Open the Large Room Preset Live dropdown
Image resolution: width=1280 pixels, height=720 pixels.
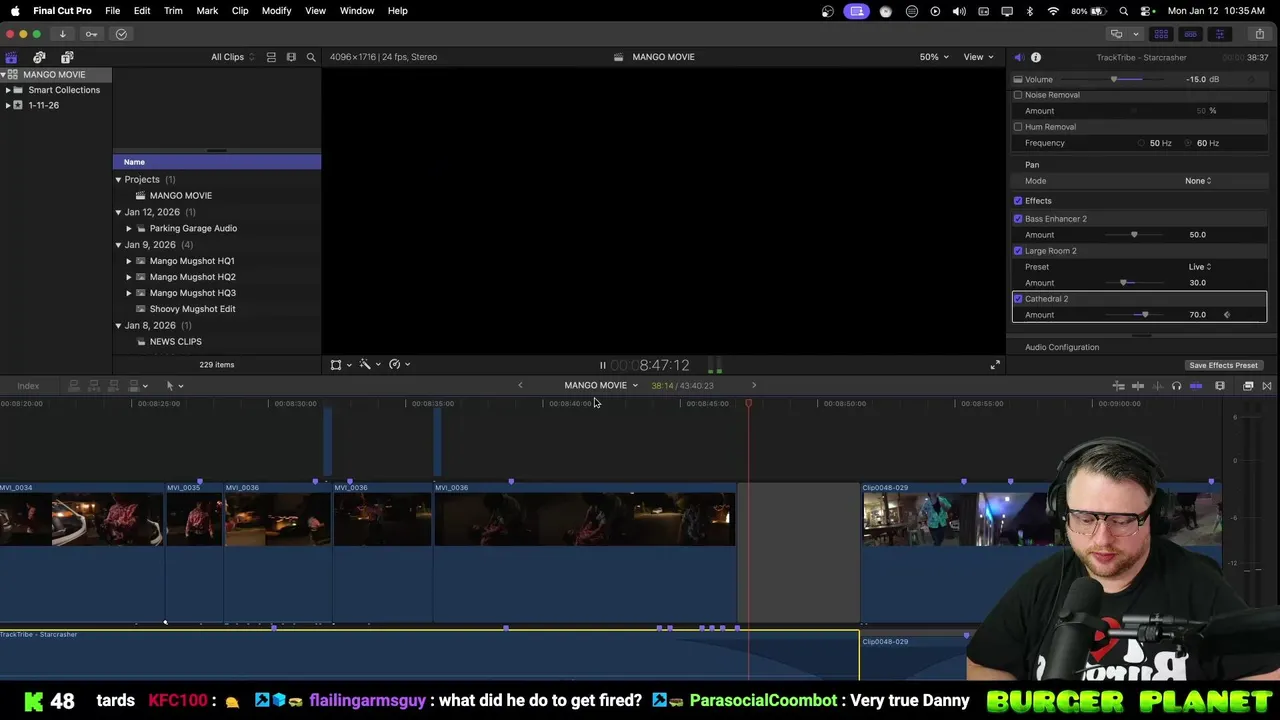click(x=1200, y=267)
